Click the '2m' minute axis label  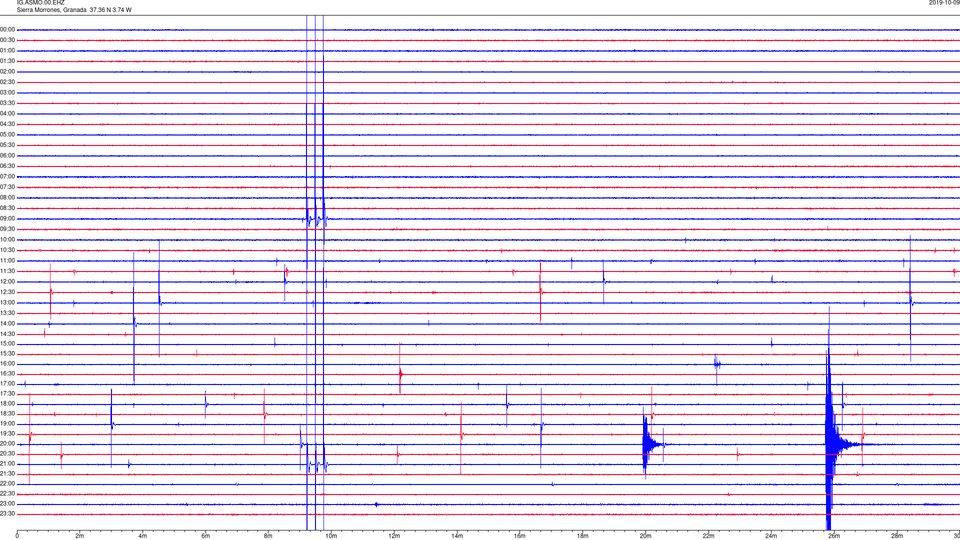(80, 536)
